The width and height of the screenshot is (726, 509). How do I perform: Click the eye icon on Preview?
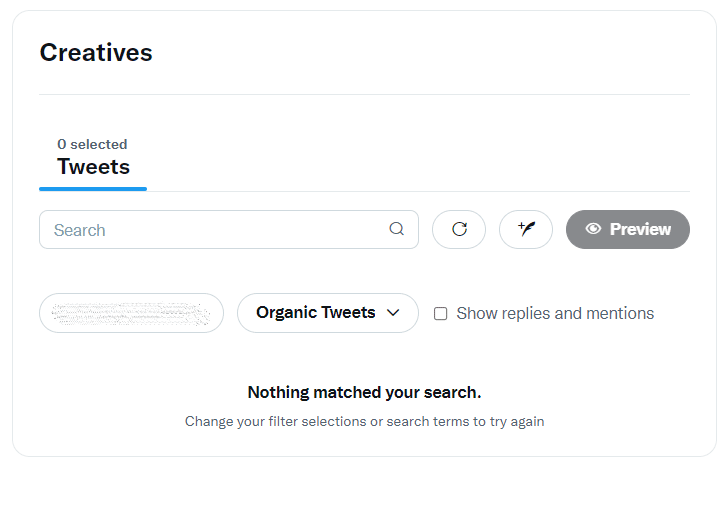click(x=593, y=229)
